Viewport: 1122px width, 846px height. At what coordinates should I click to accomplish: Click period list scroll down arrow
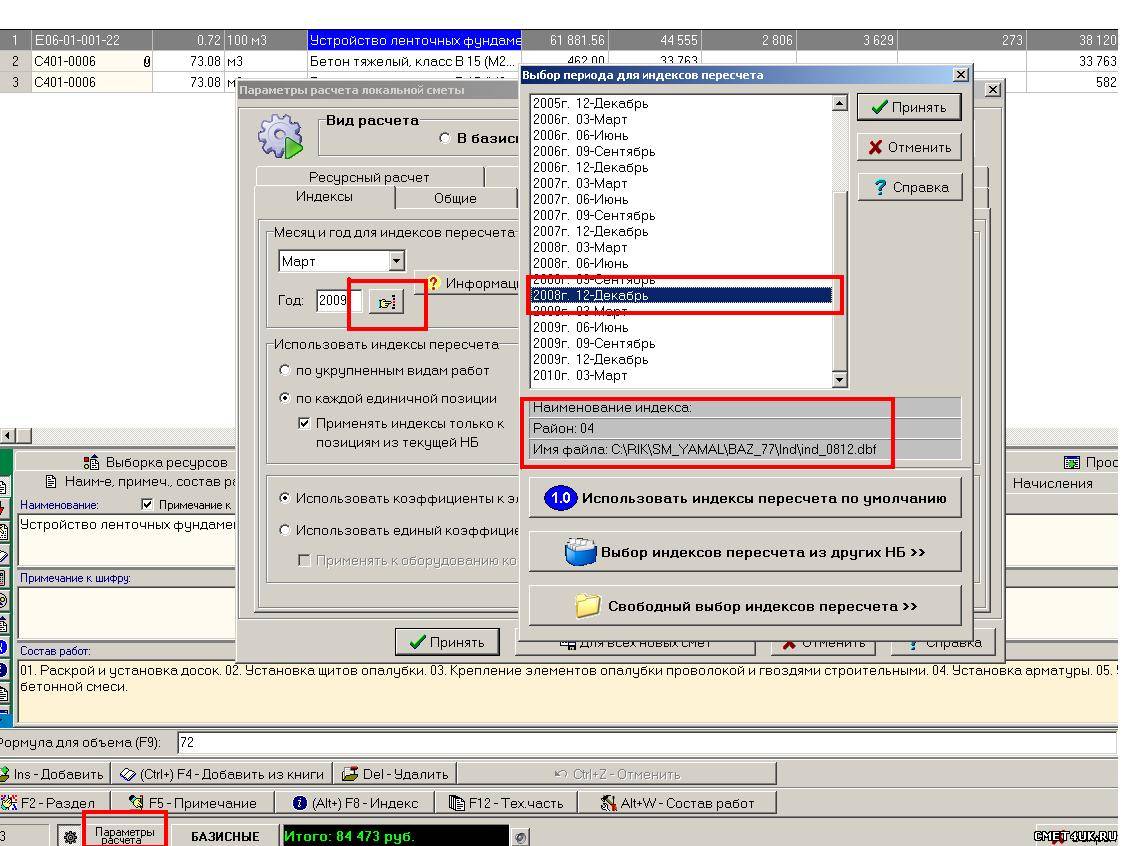coord(840,379)
